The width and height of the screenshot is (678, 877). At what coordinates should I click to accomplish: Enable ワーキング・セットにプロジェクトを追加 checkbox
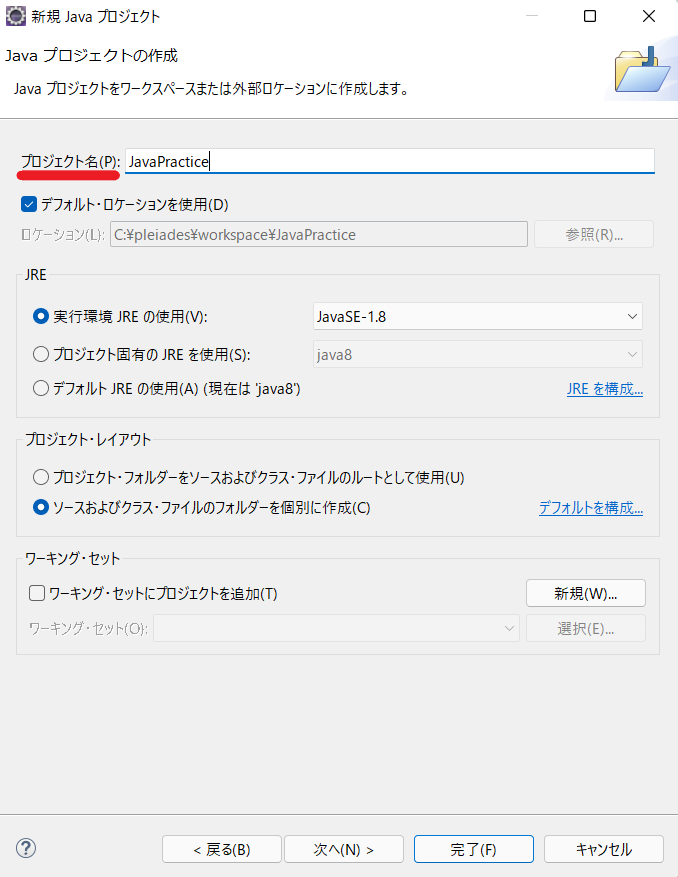pyautogui.click(x=37, y=593)
